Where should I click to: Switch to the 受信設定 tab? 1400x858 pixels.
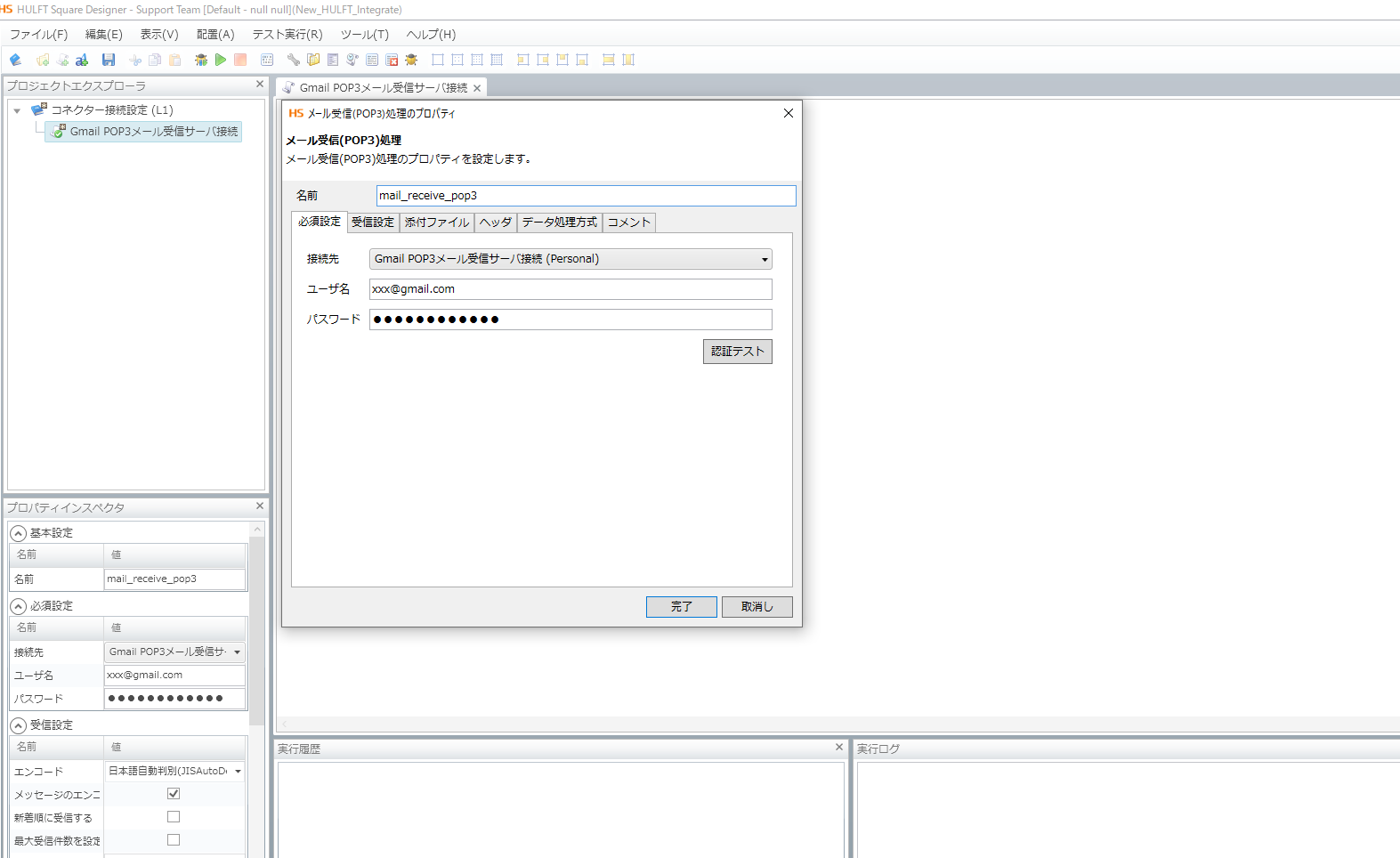click(x=372, y=223)
